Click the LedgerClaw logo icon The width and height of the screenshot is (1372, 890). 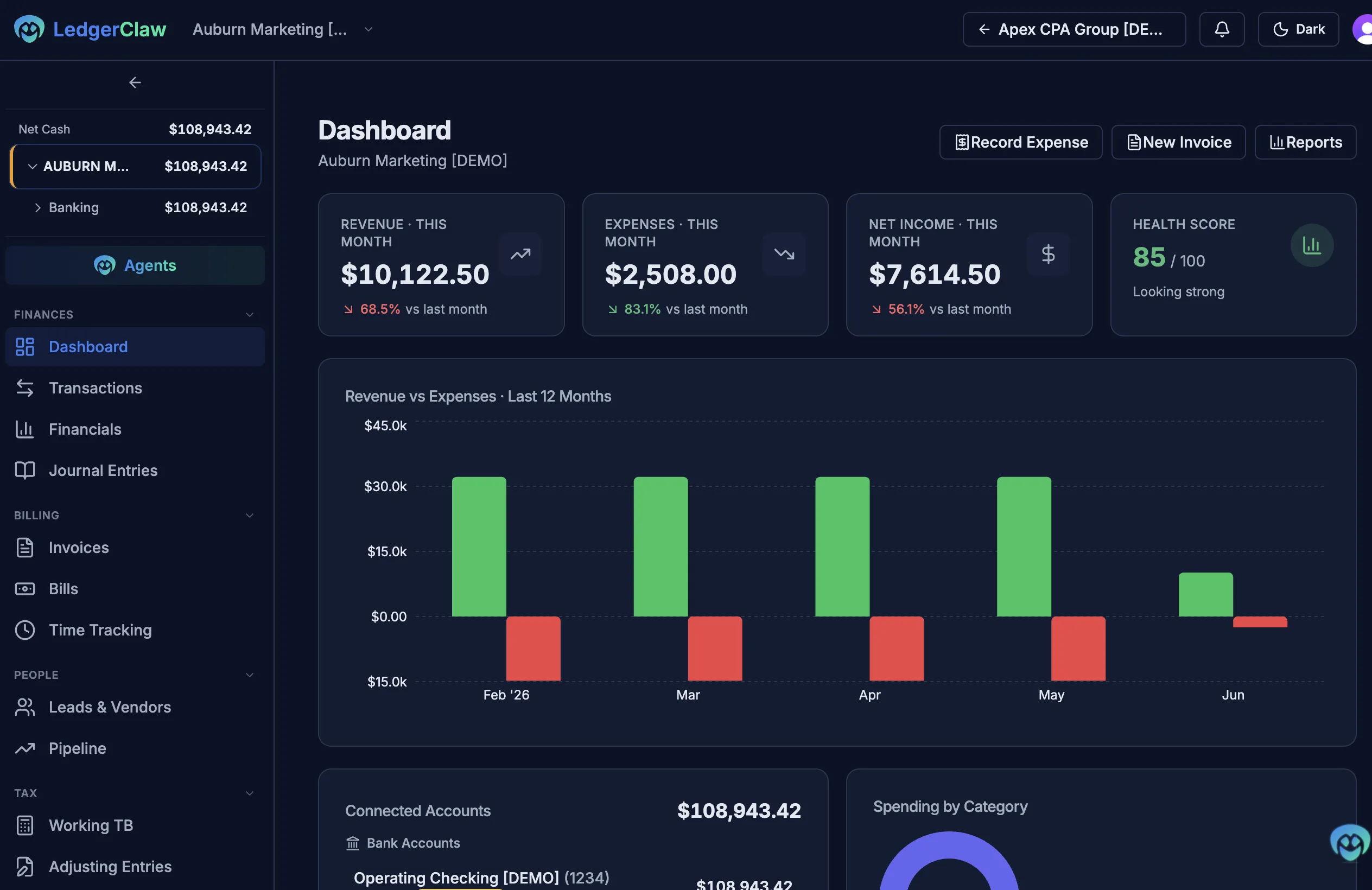click(29, 29)
